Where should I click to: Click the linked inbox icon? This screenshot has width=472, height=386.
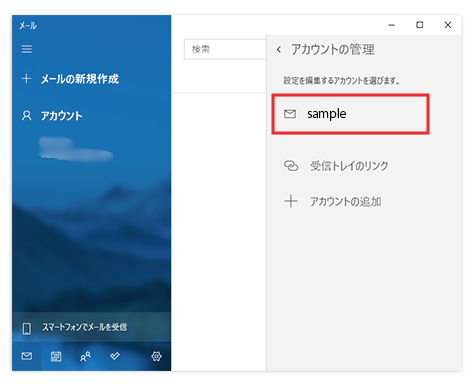click(291, 166)
